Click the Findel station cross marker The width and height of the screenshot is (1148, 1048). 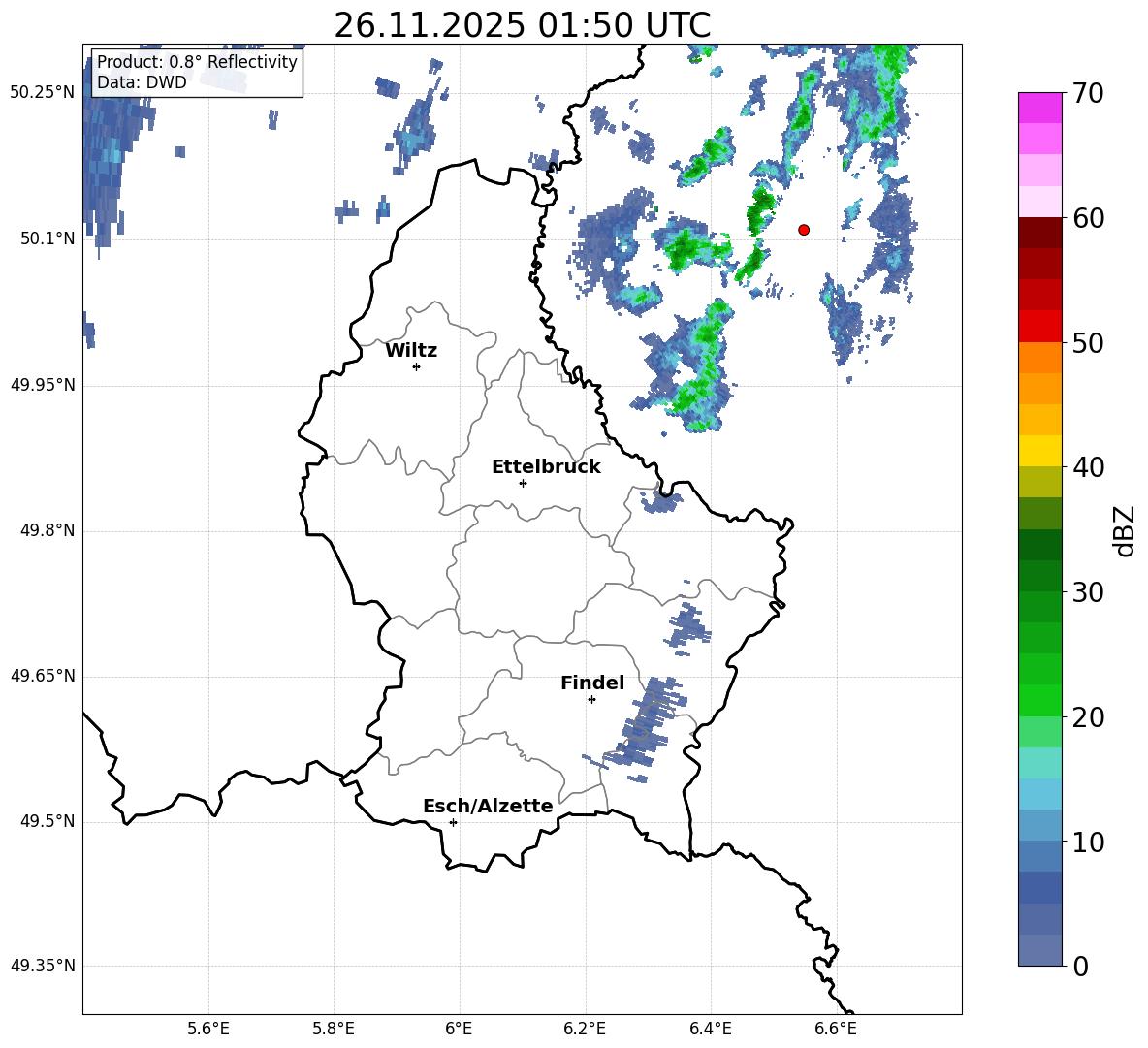[591, 700]
